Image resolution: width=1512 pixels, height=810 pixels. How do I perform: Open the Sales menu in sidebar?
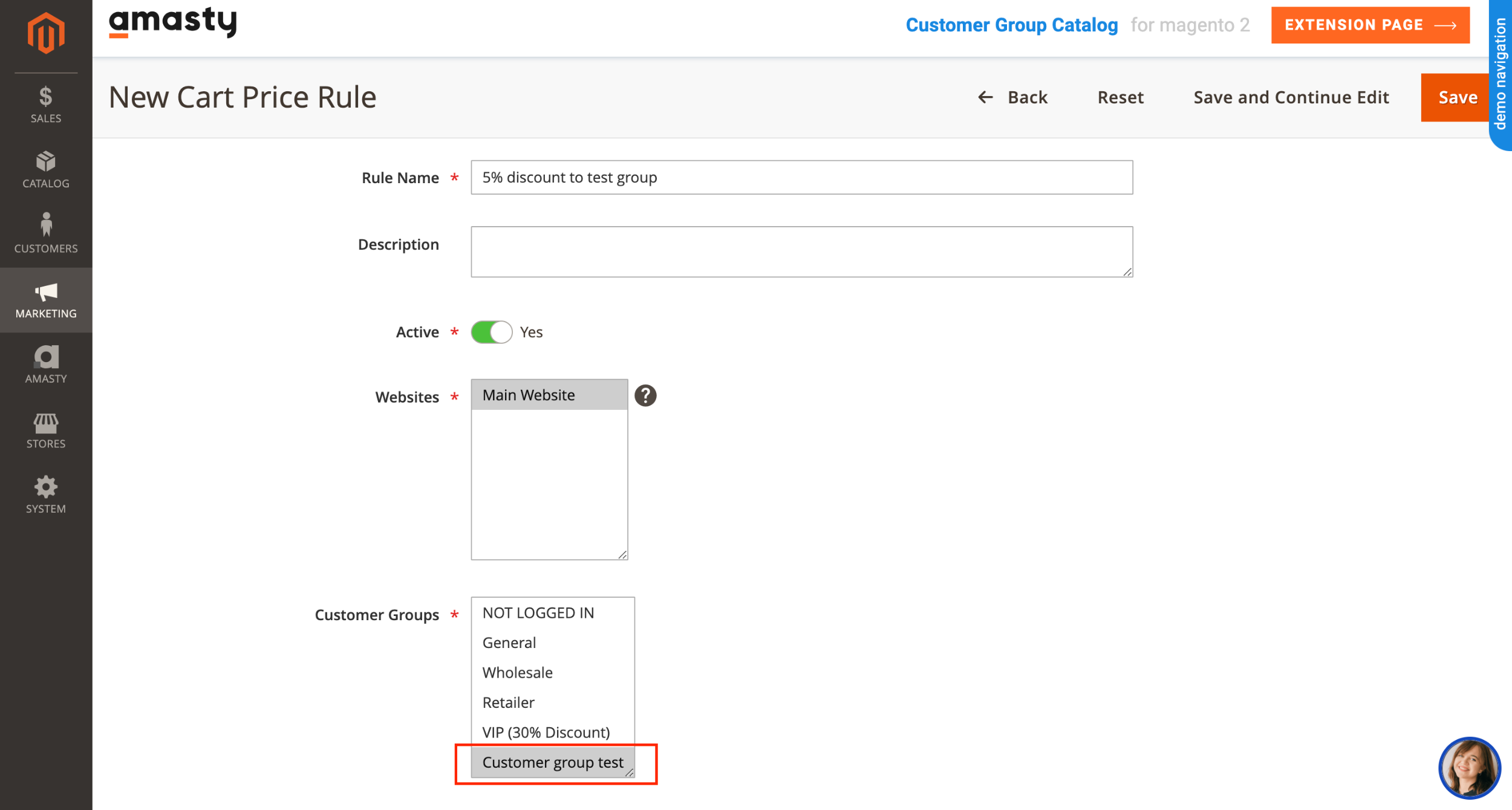coord(45,103)
